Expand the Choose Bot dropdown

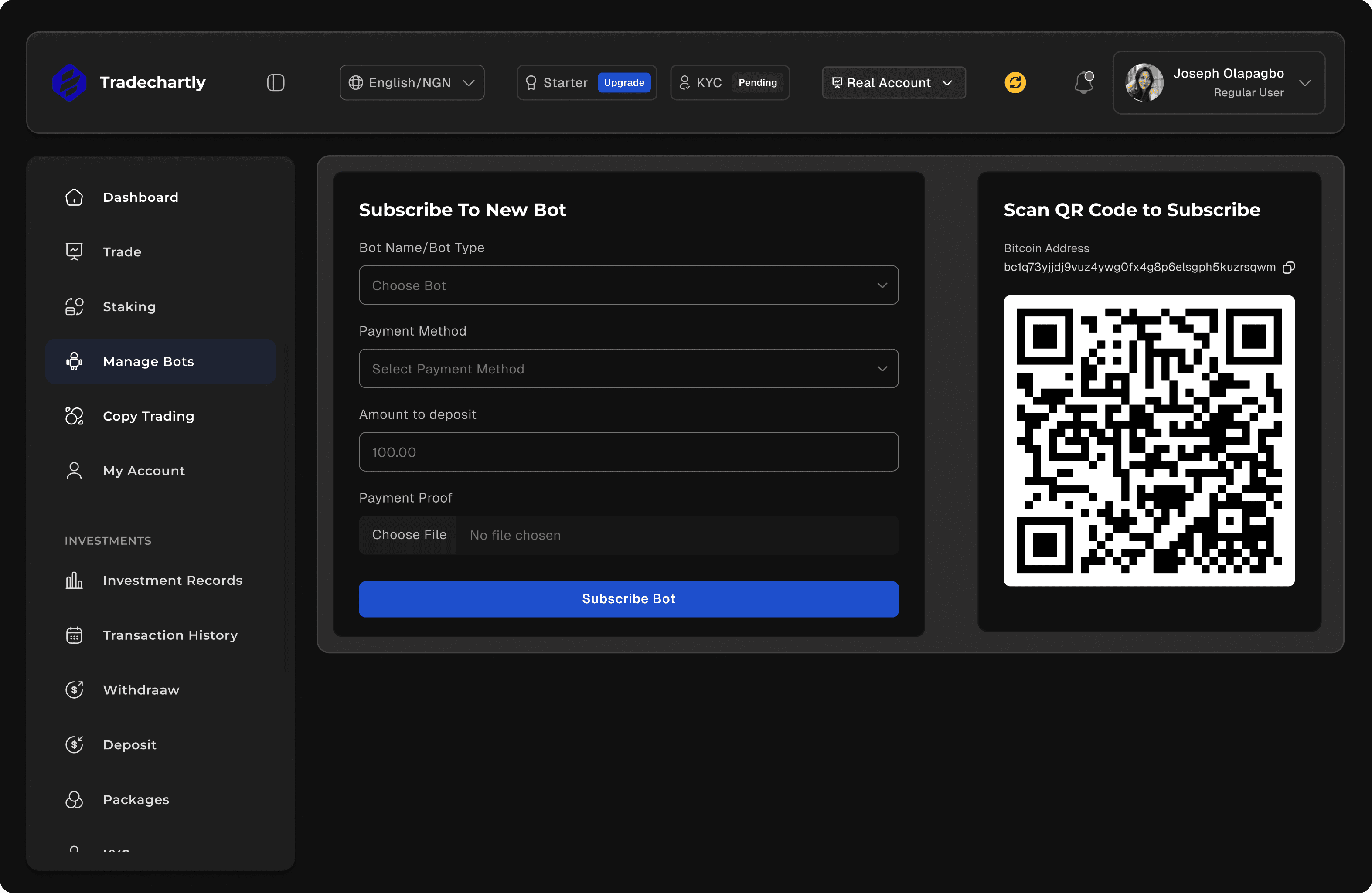point(628,285)
